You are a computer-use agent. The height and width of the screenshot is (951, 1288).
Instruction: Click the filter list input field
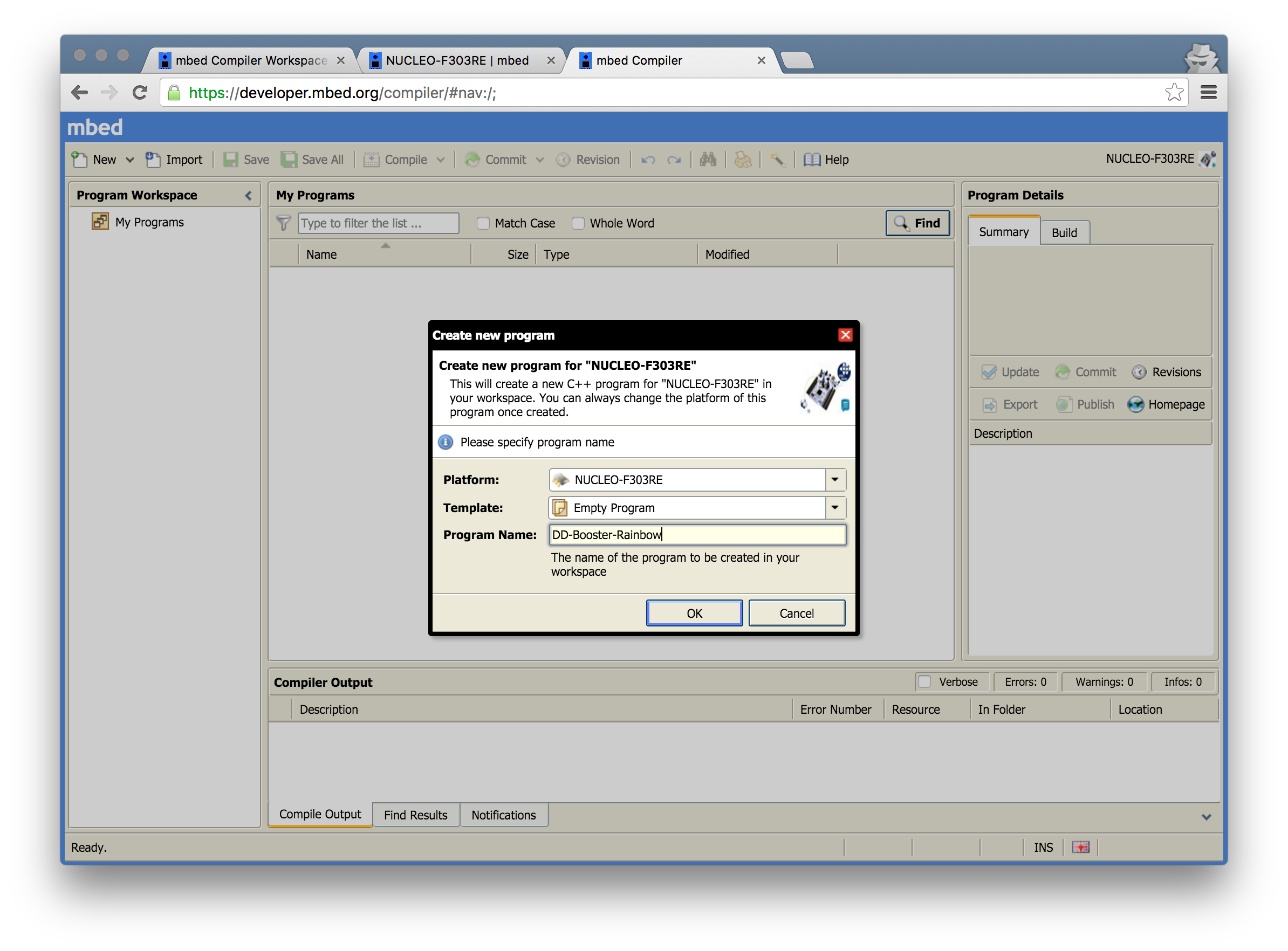pos(378,223)
